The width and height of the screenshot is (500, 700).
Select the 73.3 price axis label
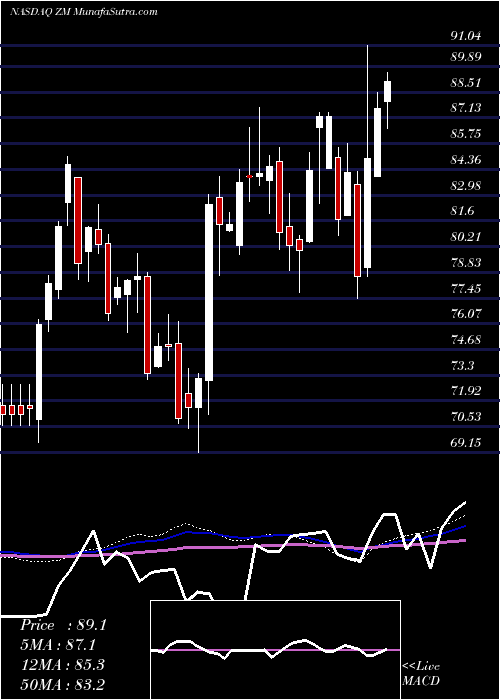tap(462, 365)
